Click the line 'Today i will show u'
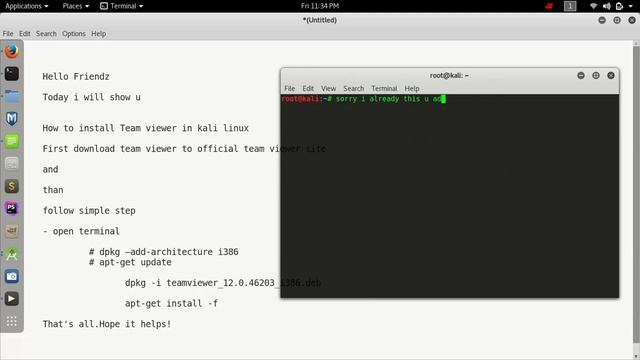The width and height of the screenshot is (640, 360). 91,97
